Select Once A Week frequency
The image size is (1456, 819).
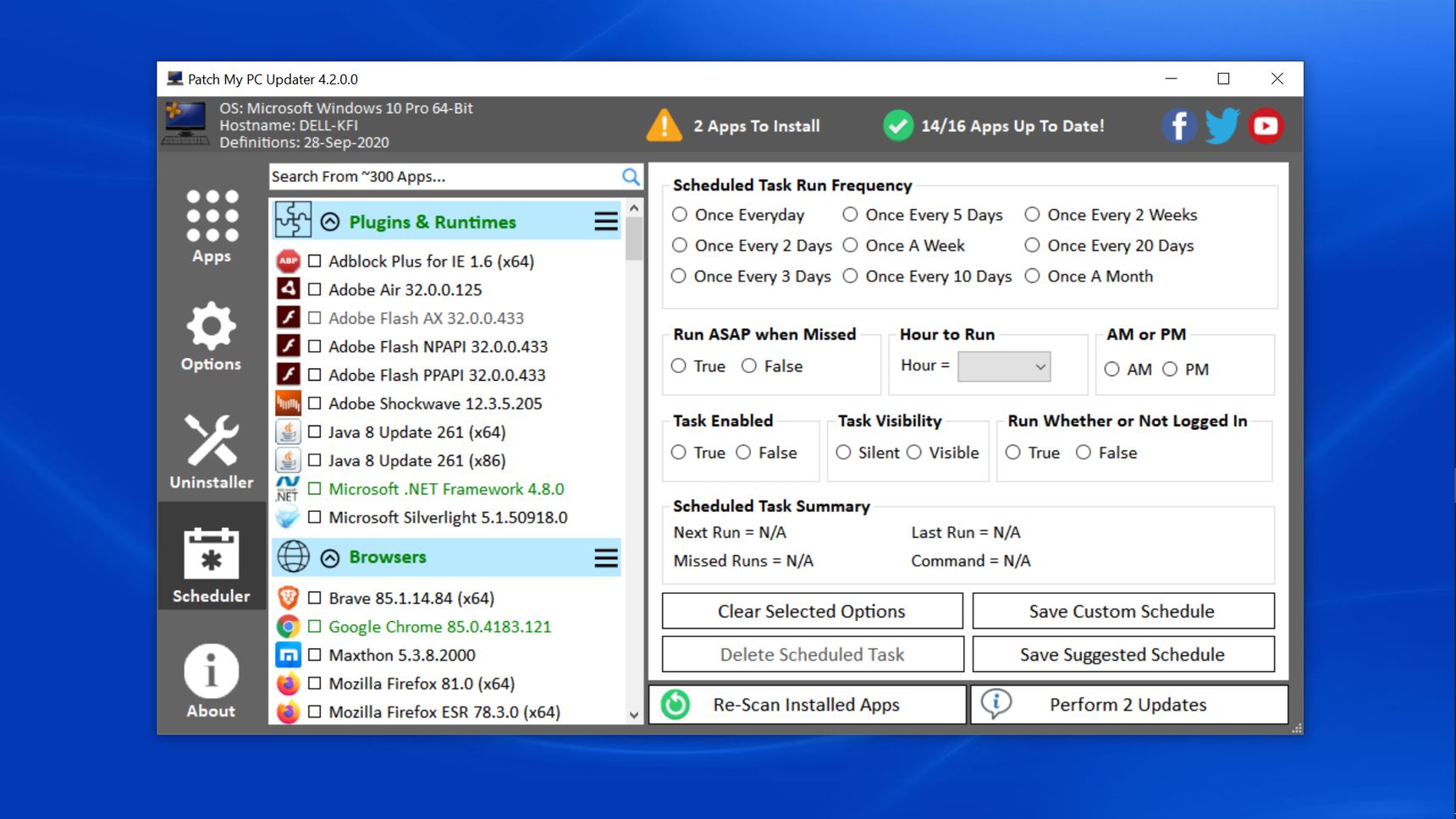pyautogui.click(x=851, y=245)
